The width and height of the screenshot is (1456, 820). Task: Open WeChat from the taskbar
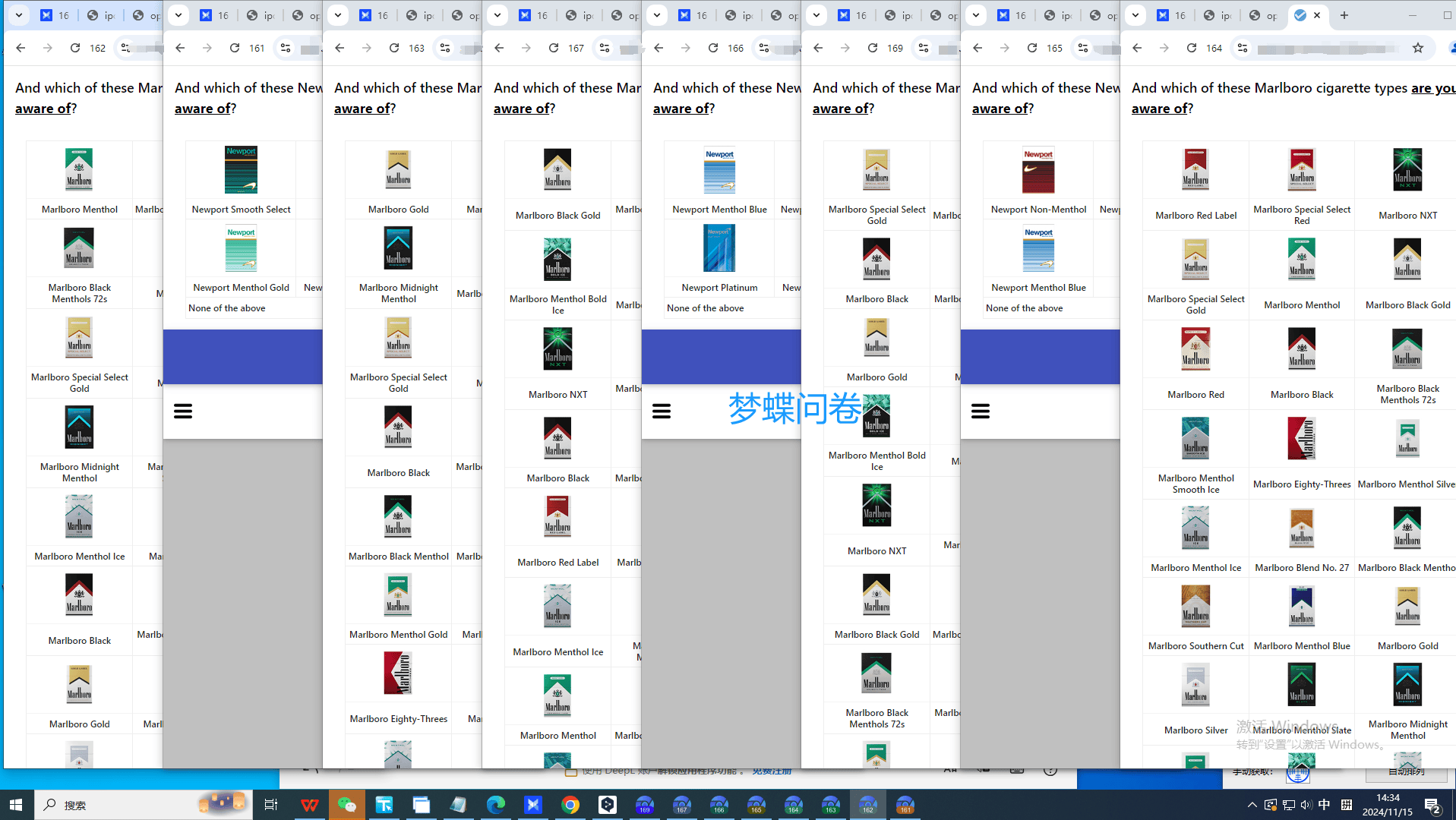point(347,805)
